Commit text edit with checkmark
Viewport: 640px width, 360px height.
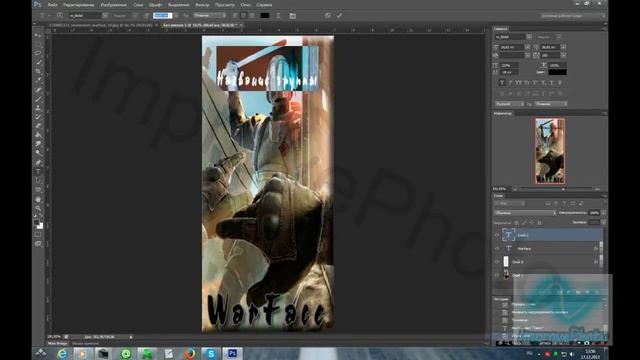[x=339, y=16]
